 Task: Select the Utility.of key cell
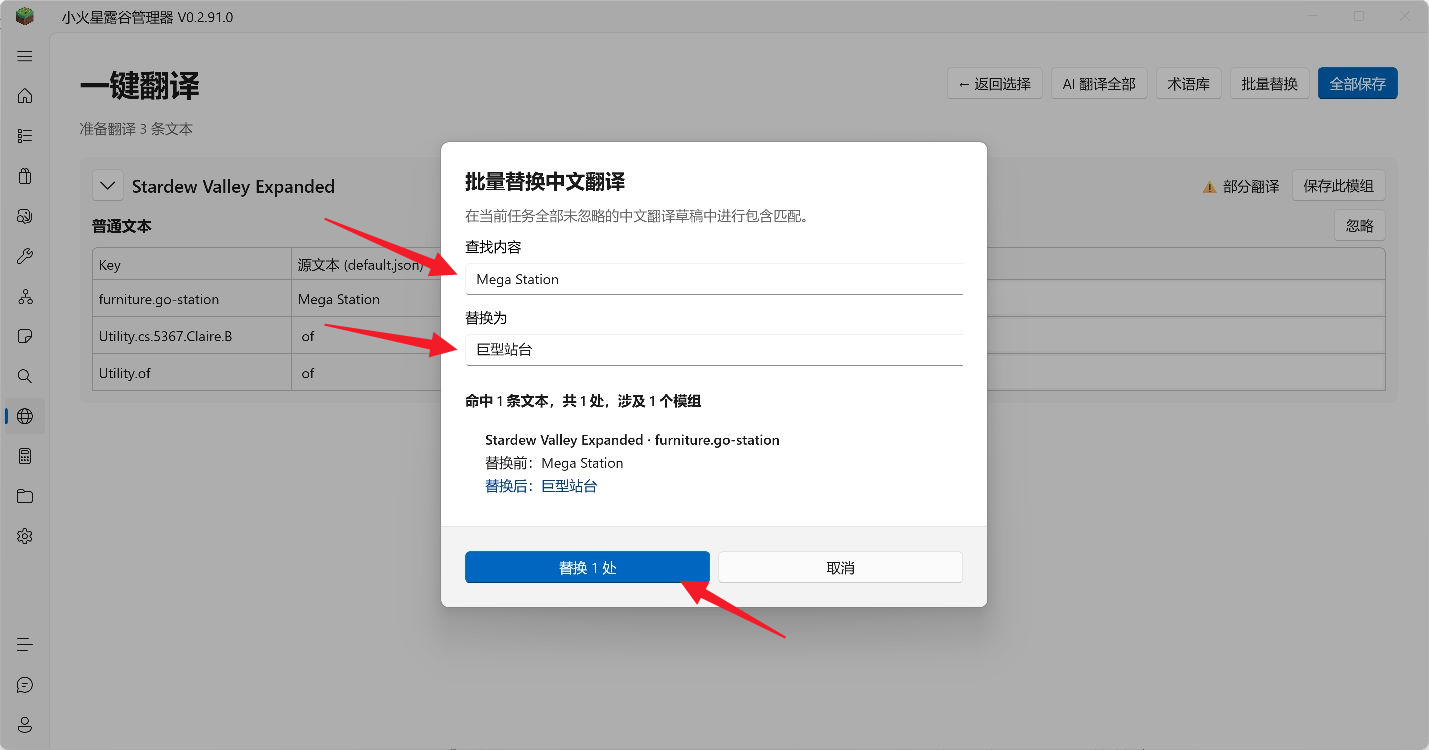[x=192, y=373]
